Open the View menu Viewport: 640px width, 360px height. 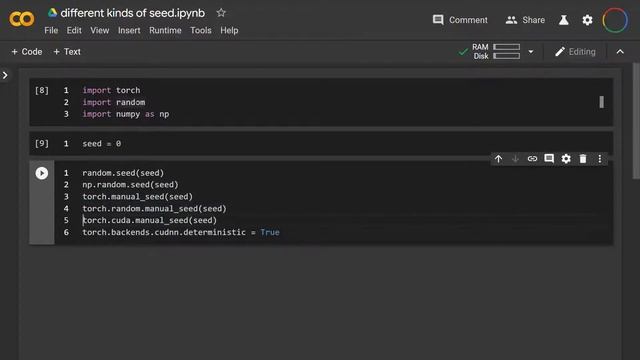[x=100, y=30]
